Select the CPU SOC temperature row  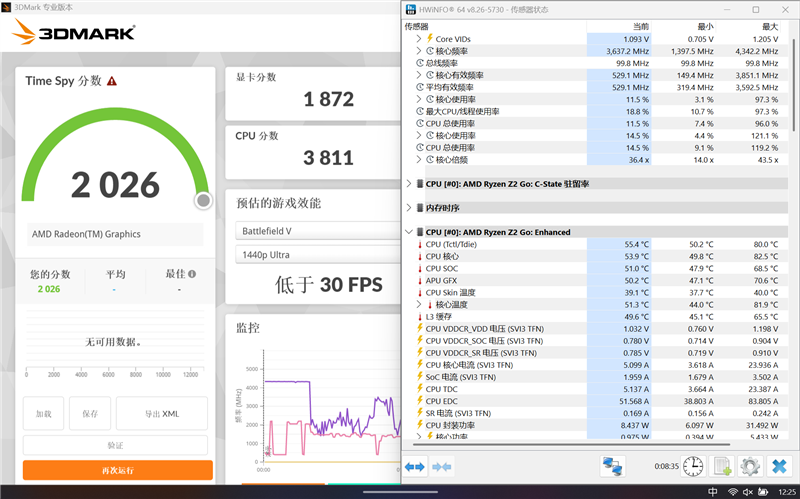click(x=594, y=268)
